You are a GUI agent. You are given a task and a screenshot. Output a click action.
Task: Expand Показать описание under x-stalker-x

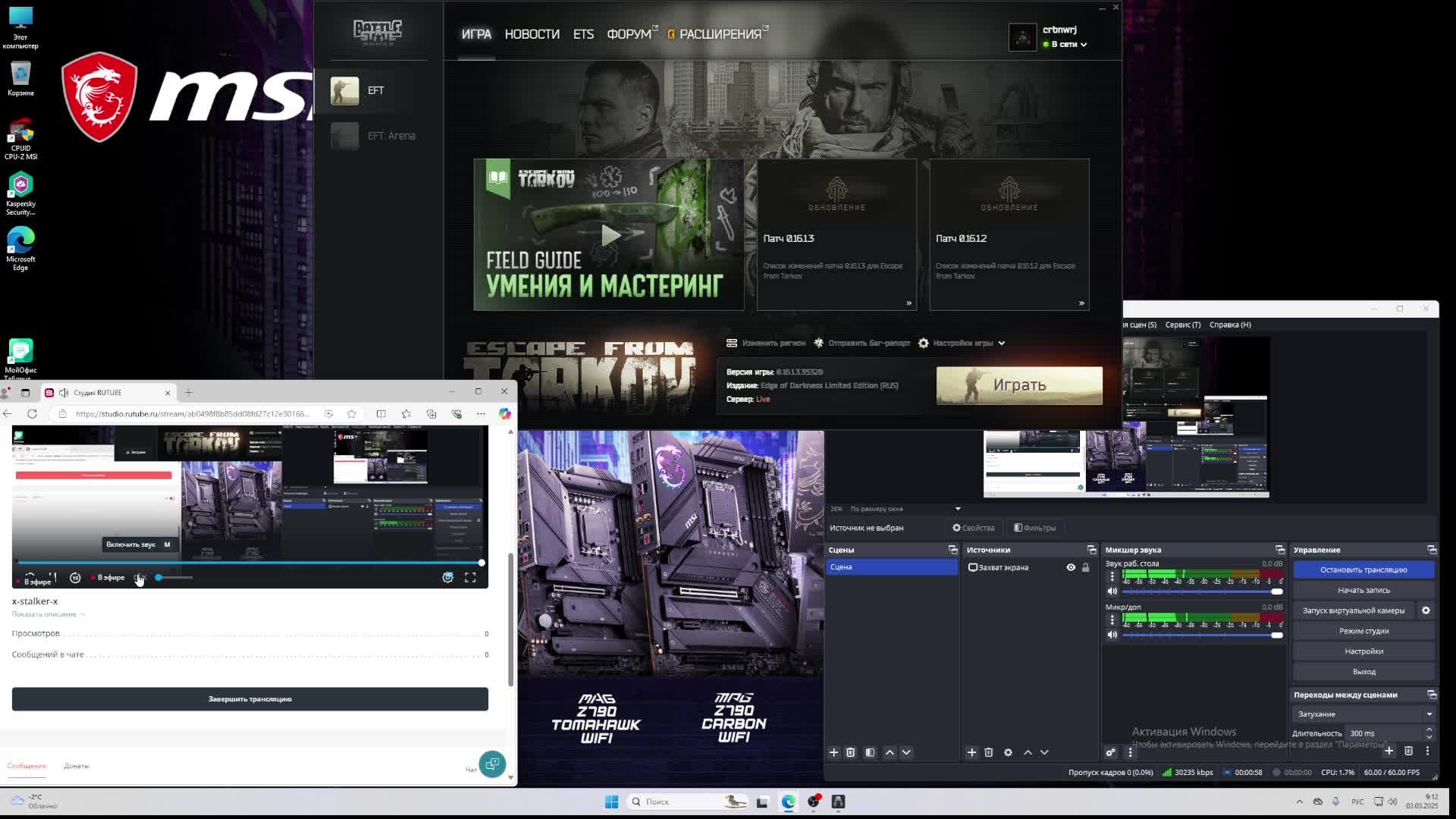click(x=49, y=614)
